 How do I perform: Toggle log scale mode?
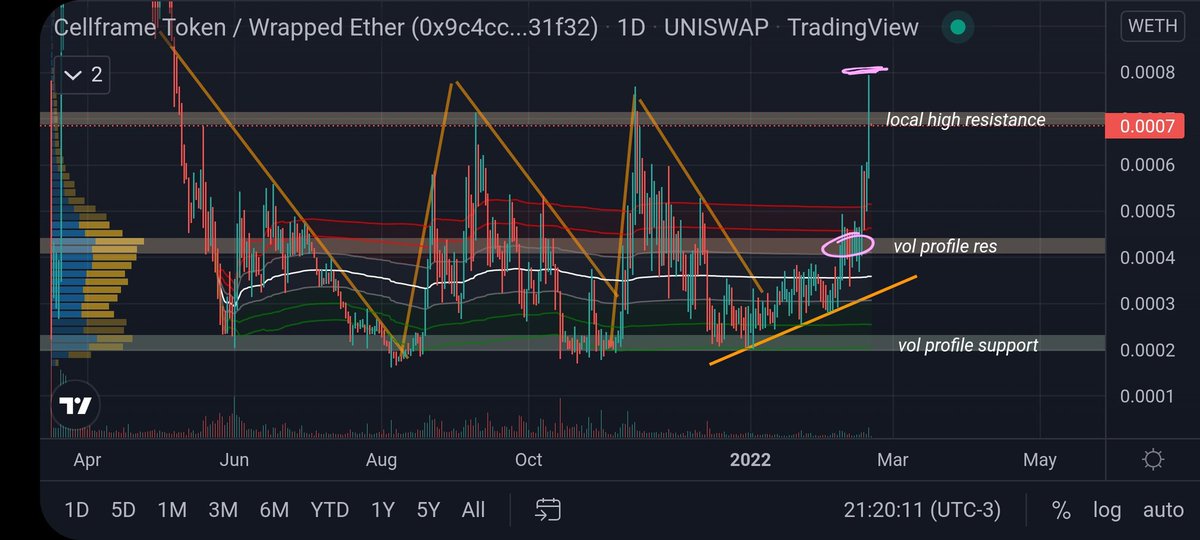point(1106,510)
